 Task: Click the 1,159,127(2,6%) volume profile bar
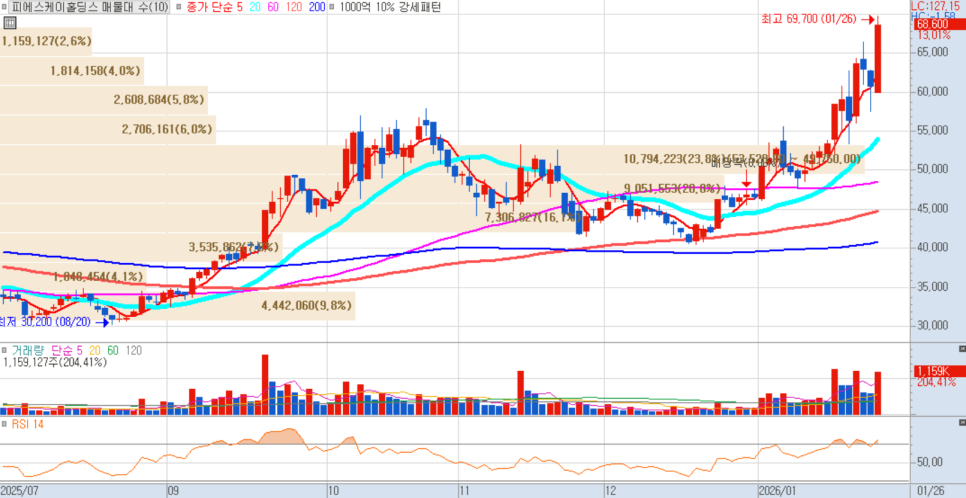tap(46, 41)
